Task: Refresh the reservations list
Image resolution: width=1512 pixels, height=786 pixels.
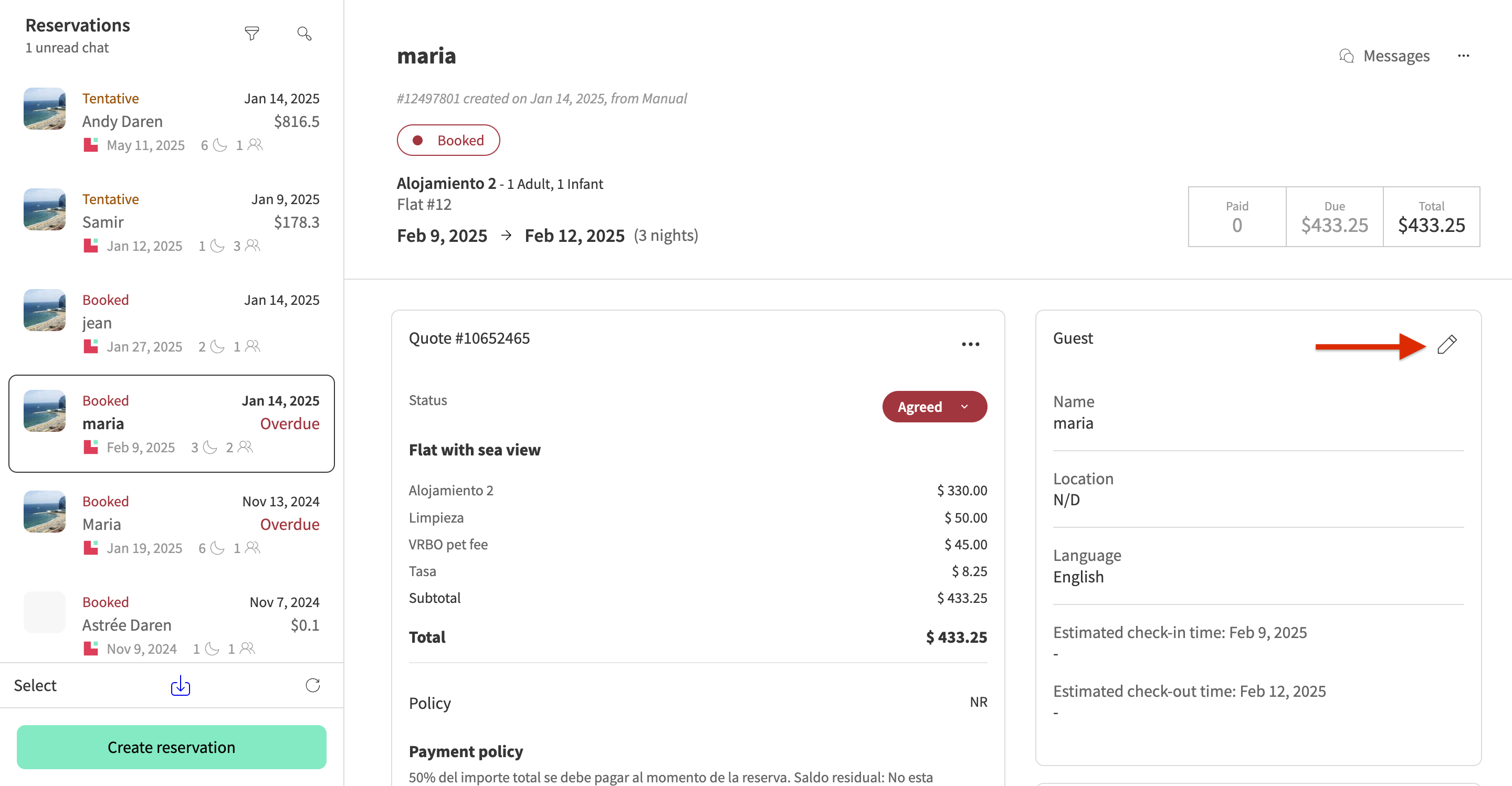Action: click(313, 685)
